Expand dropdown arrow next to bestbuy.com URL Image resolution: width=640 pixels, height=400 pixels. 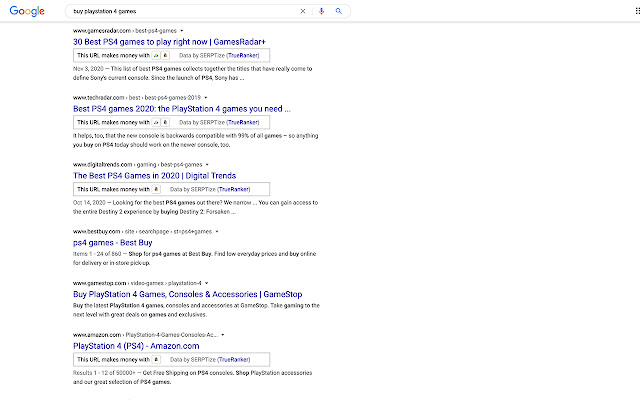click(x=217, y=231)
